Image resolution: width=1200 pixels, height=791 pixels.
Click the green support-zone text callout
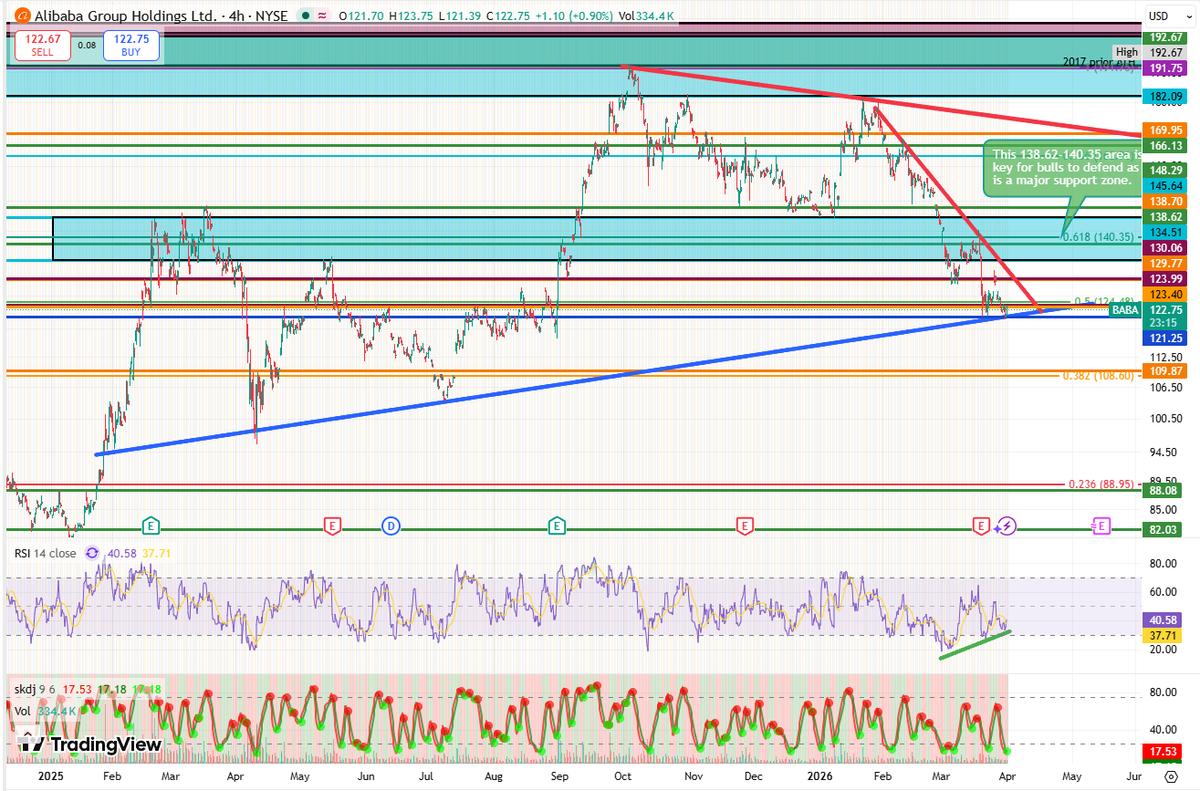point(1062,168)
